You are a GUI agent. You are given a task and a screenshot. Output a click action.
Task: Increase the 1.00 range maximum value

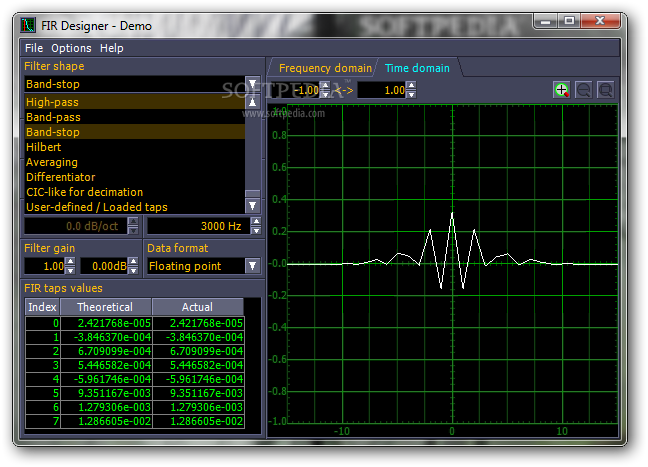pyautogui.click(x=411, y=86)
